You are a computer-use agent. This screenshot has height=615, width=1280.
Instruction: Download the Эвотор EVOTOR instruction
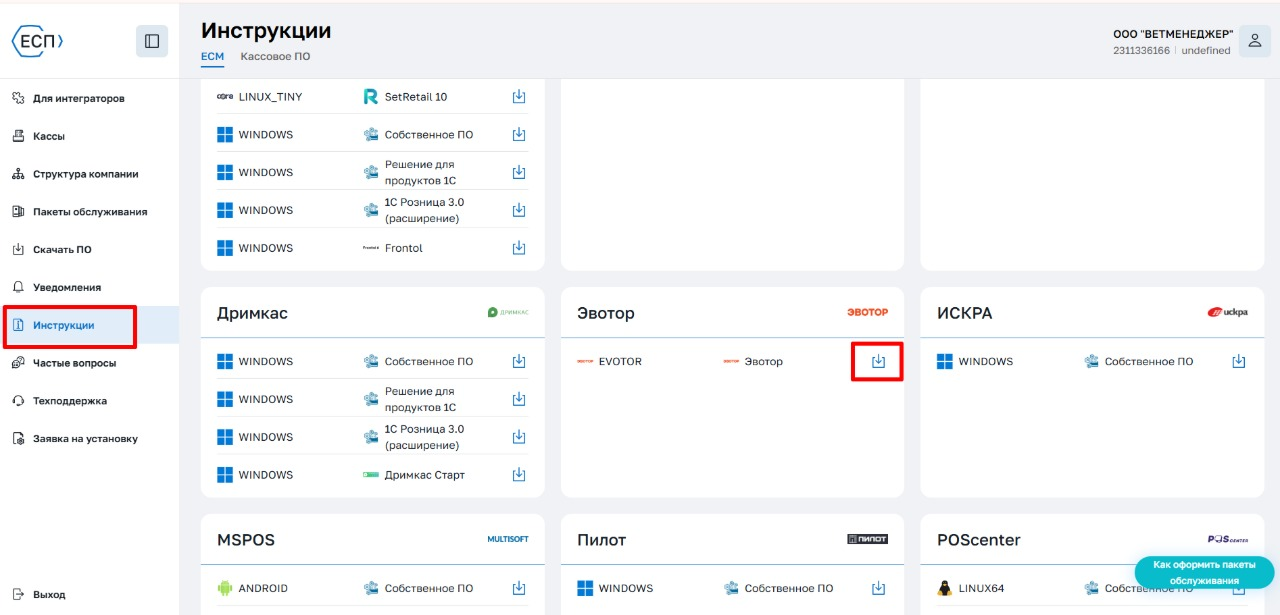tap(878, 361)
